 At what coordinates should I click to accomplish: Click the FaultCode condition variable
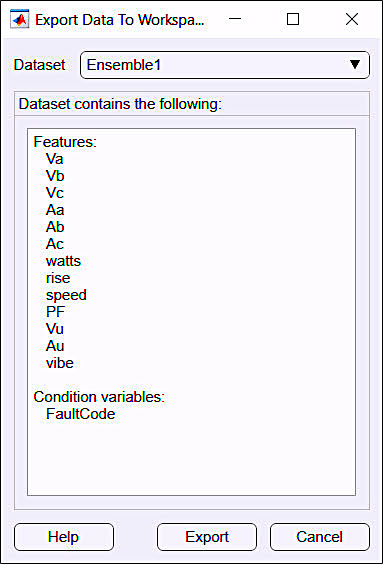[81, 414]
